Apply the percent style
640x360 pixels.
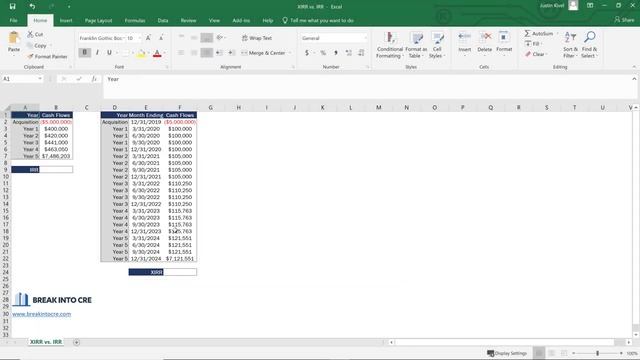coord(323,53)
